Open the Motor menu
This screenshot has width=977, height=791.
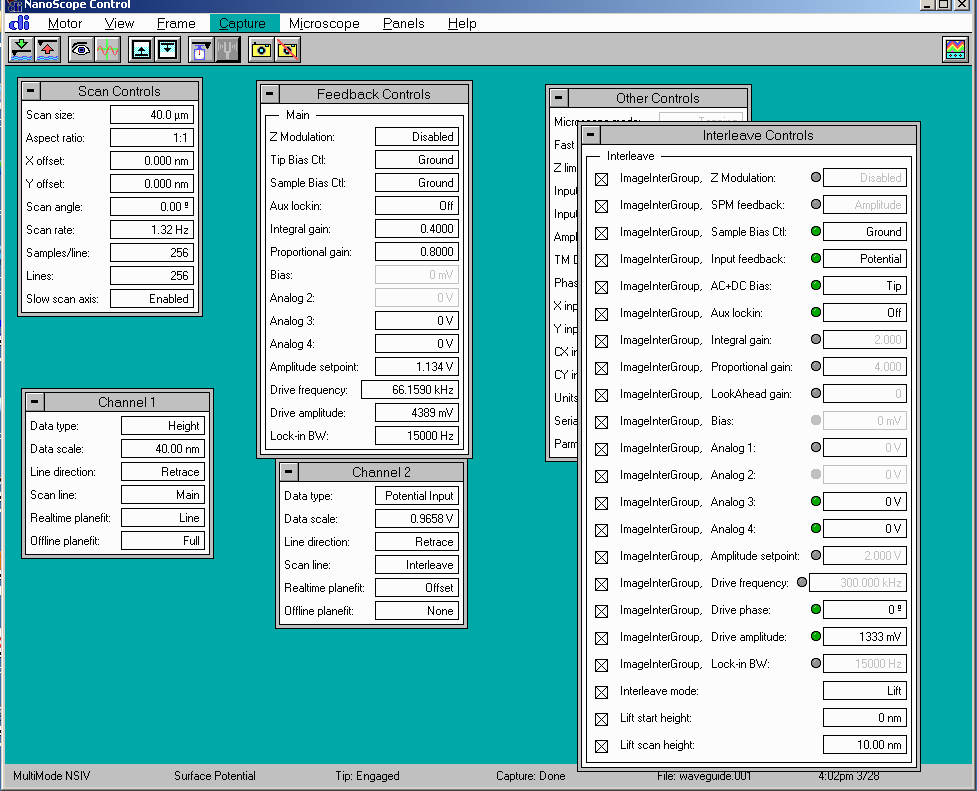[x=65, y=23]
